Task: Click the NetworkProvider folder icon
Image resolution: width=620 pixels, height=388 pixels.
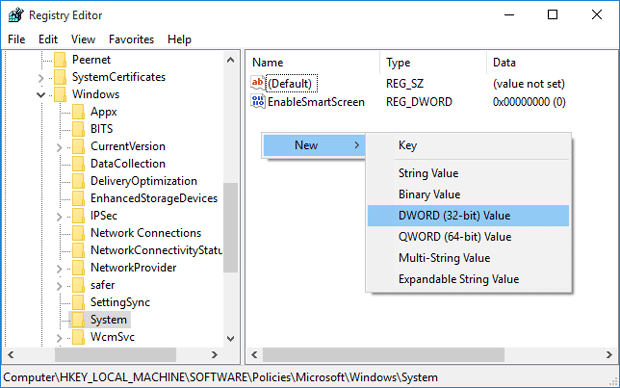Action: click(x=78, y=268)
